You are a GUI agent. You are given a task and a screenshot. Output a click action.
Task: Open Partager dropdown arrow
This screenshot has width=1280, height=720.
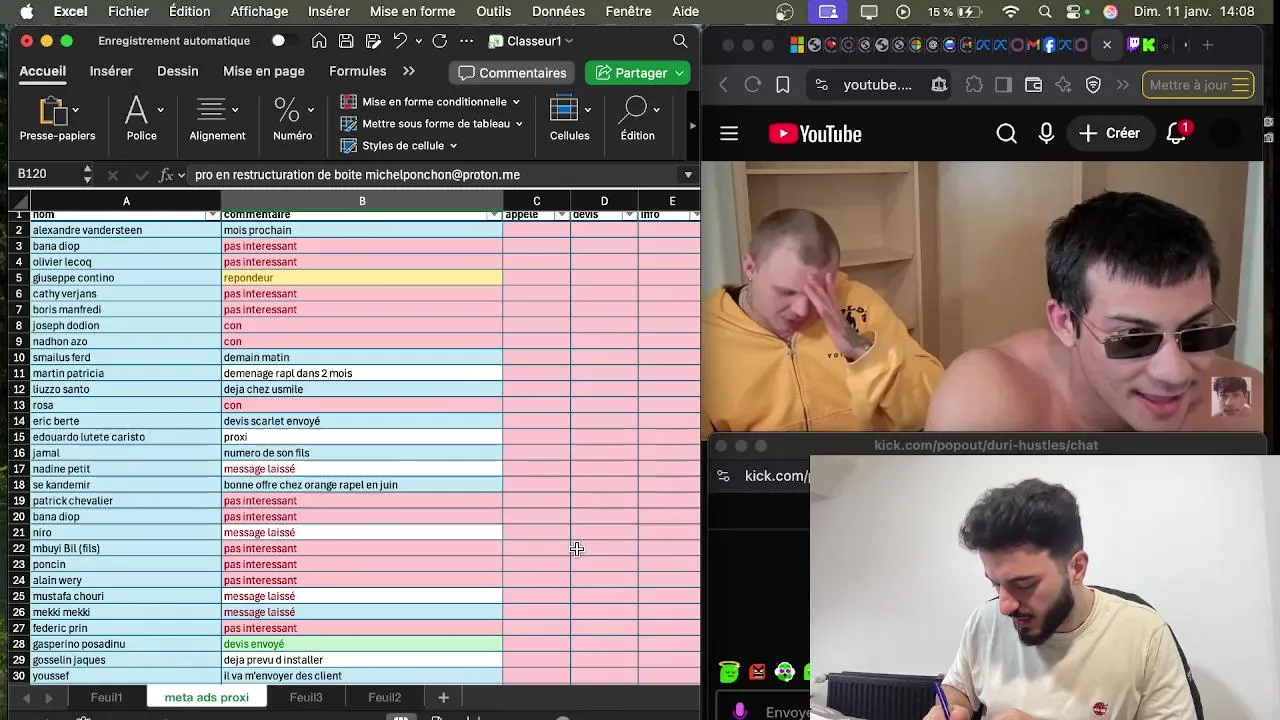click(x=680, y=73)
